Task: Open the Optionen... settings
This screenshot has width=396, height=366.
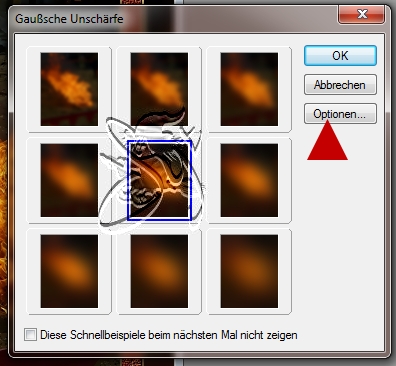Action: 340,114
